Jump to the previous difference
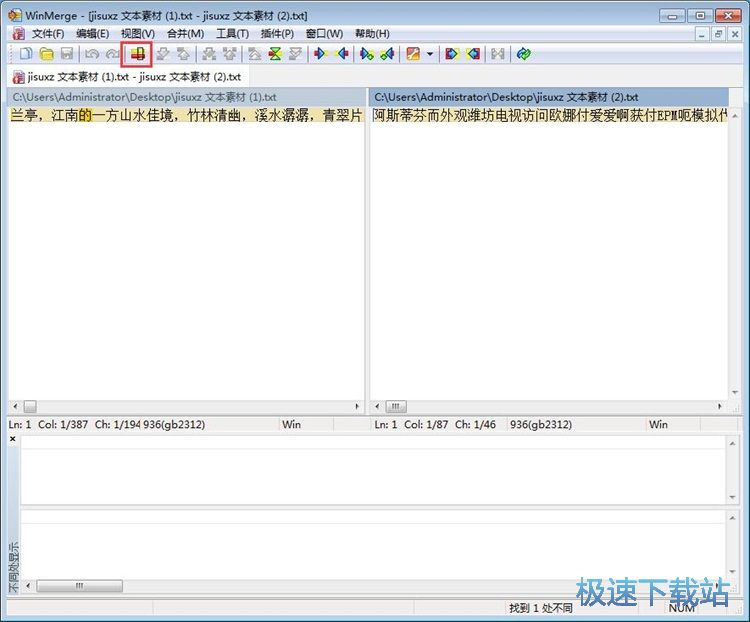Viewport: 750px width, 622px height. pyautogui.click(x=183, y=54)
